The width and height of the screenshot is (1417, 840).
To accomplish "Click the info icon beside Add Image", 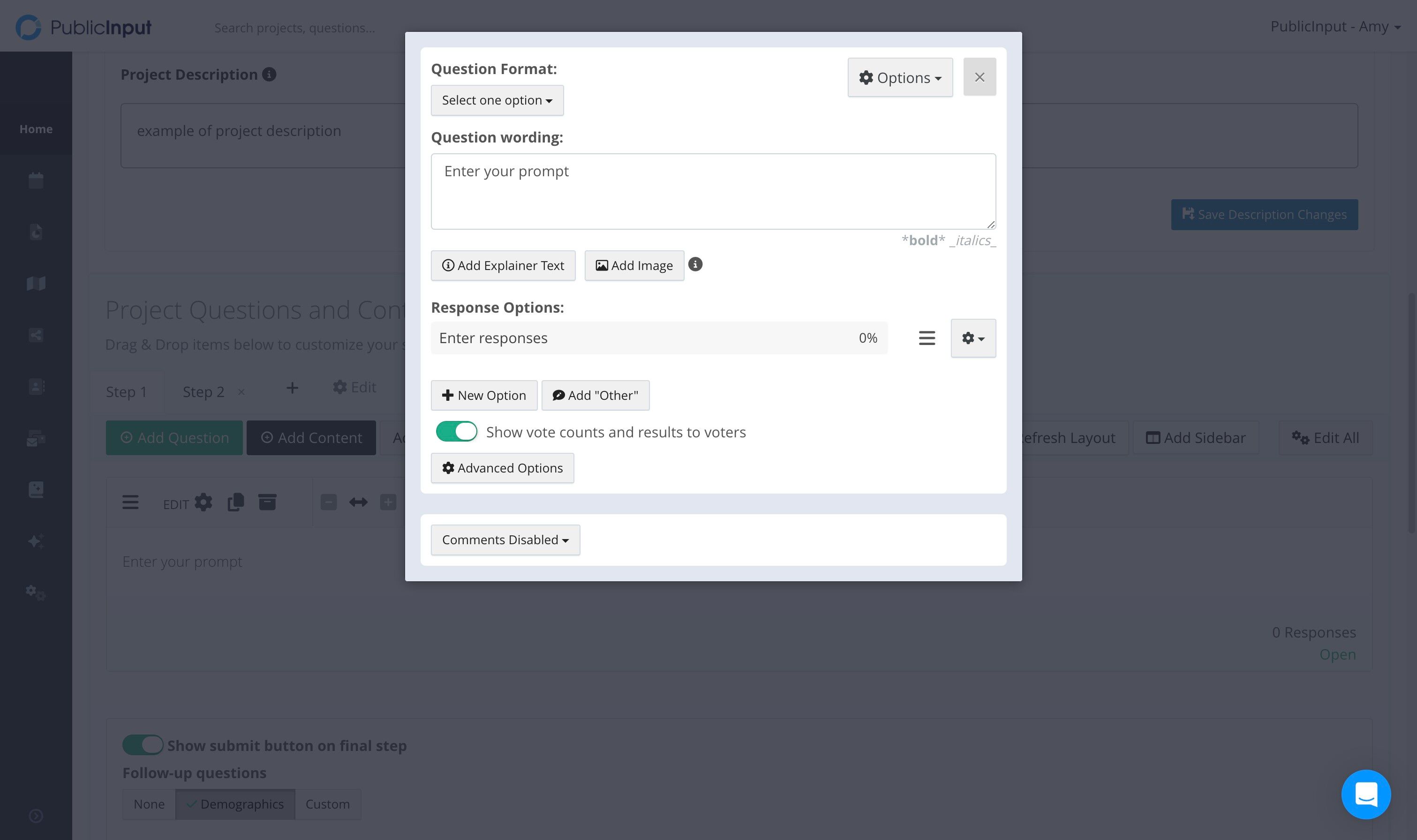I will [695, 264].
